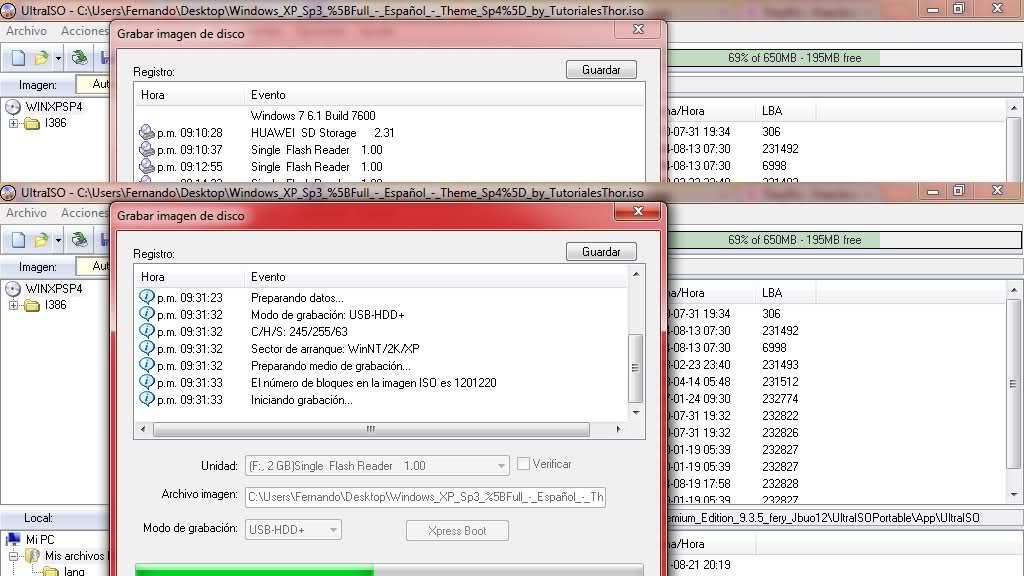Open the Acciones menu in the upper window
The width and height of the screenshot is (1024, 576).
tap(84, 31)
